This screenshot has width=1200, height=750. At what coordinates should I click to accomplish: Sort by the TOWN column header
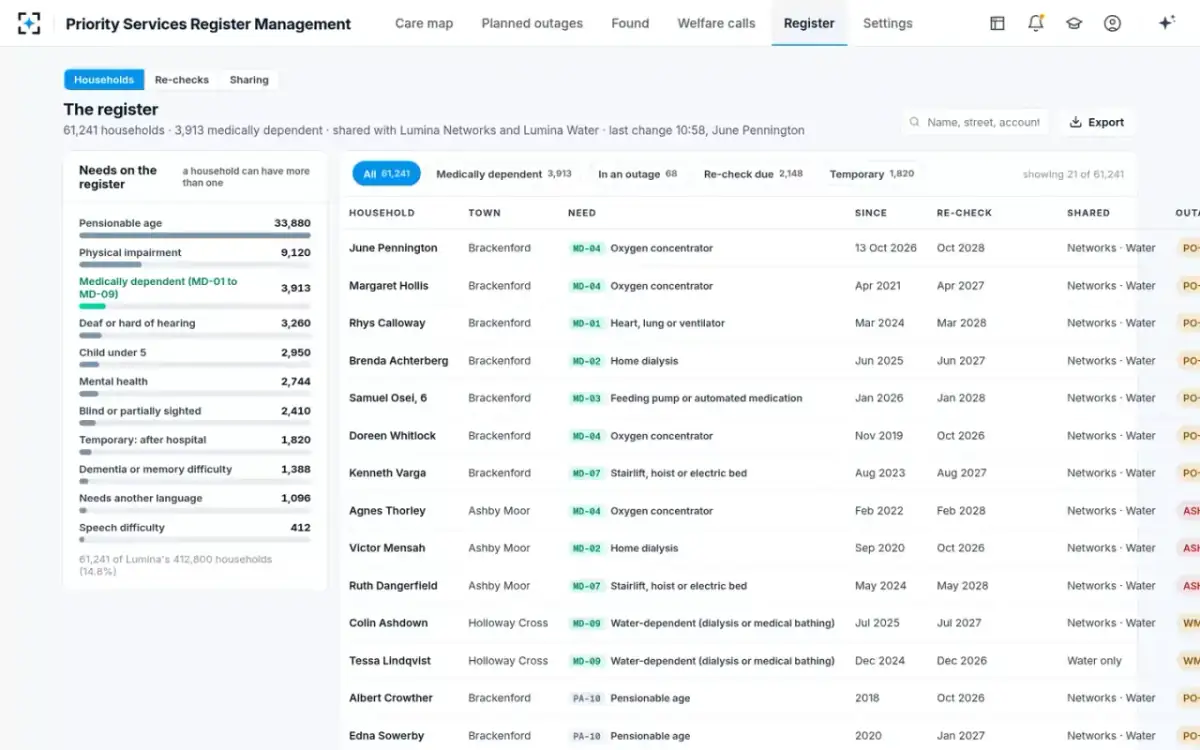pos(484,213)
